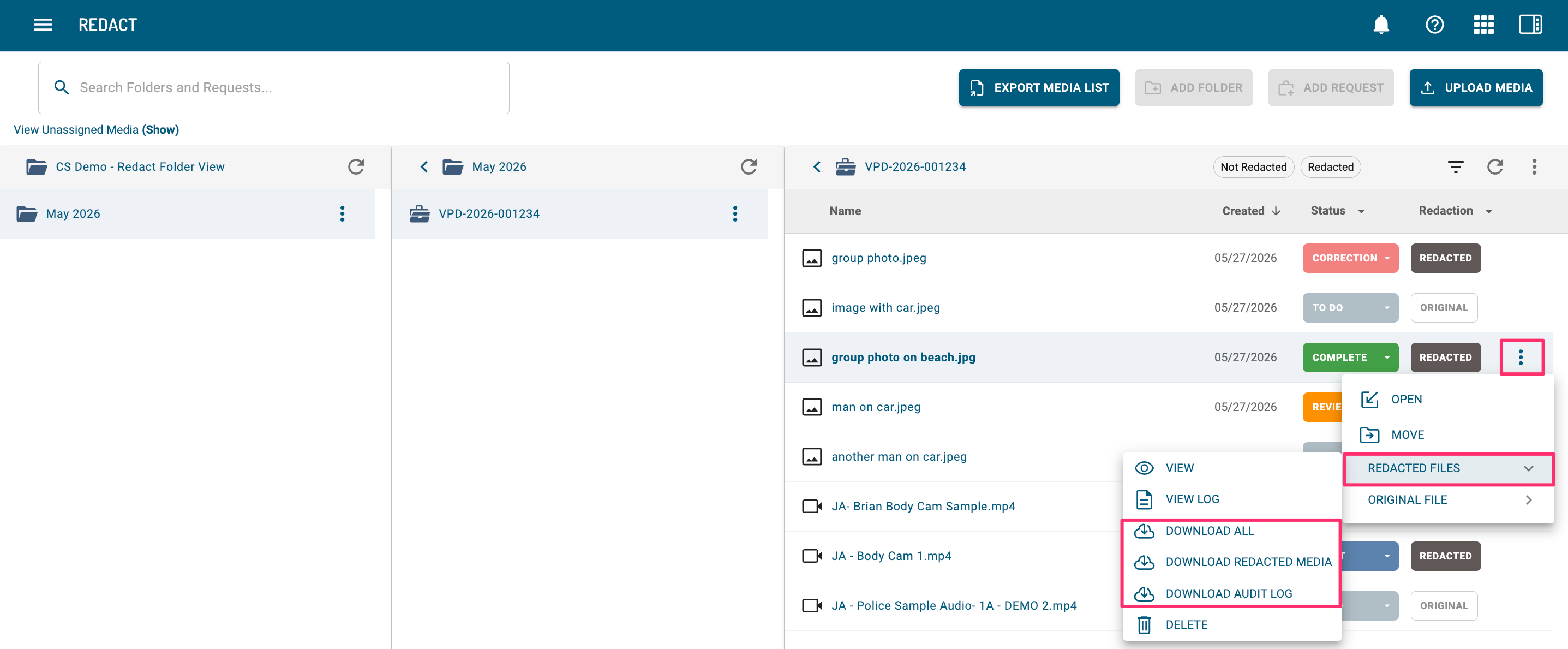This screenshot has width=1568, height=649.
Task: Refresh the May 2026 column
Action: pyautogui.click(x=749, y=167)
